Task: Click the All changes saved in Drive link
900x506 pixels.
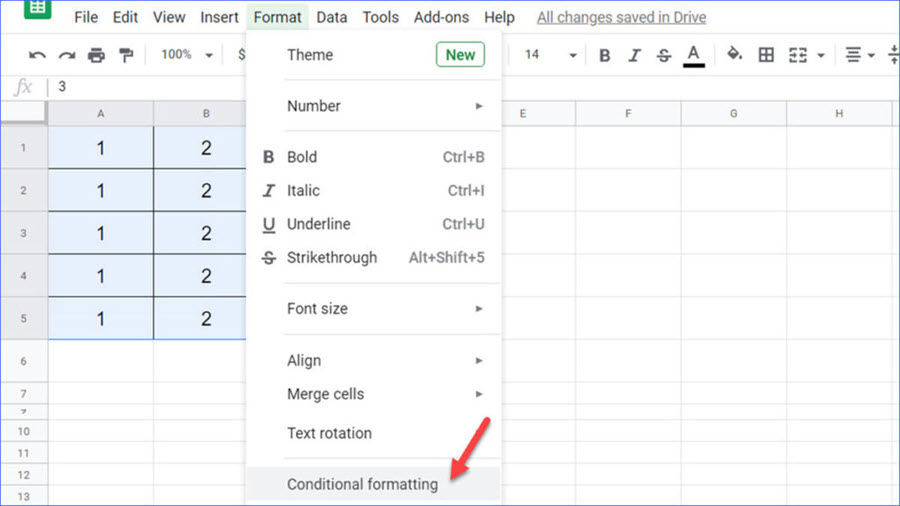Action: [621, 17]
